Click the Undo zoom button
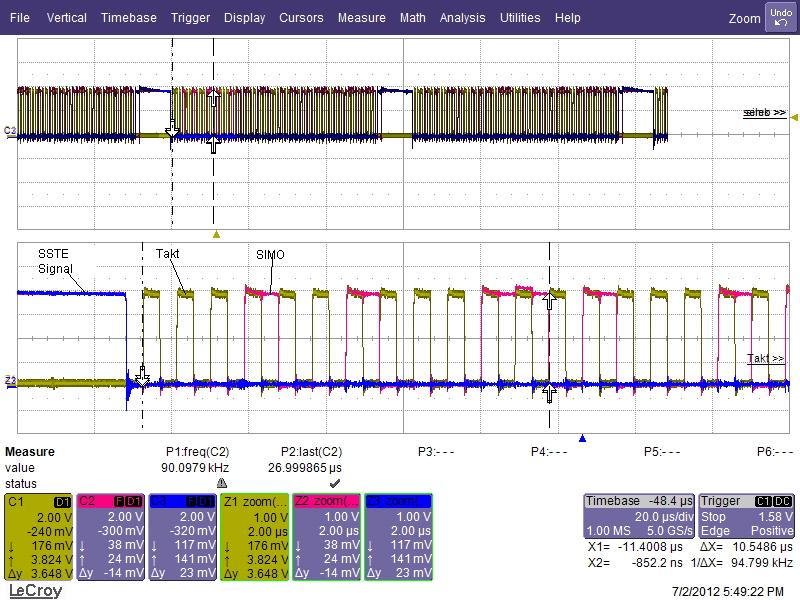 click(781, 17)
